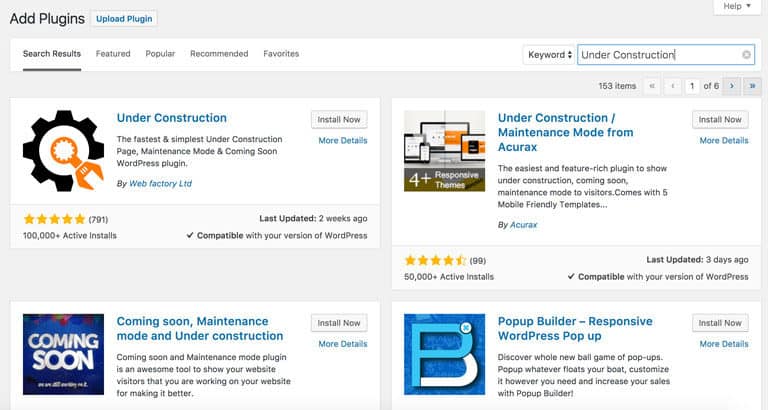This screenshot has height=410, width=768.
Task: Click the Upload Plugin button
Action: [124, 19]
